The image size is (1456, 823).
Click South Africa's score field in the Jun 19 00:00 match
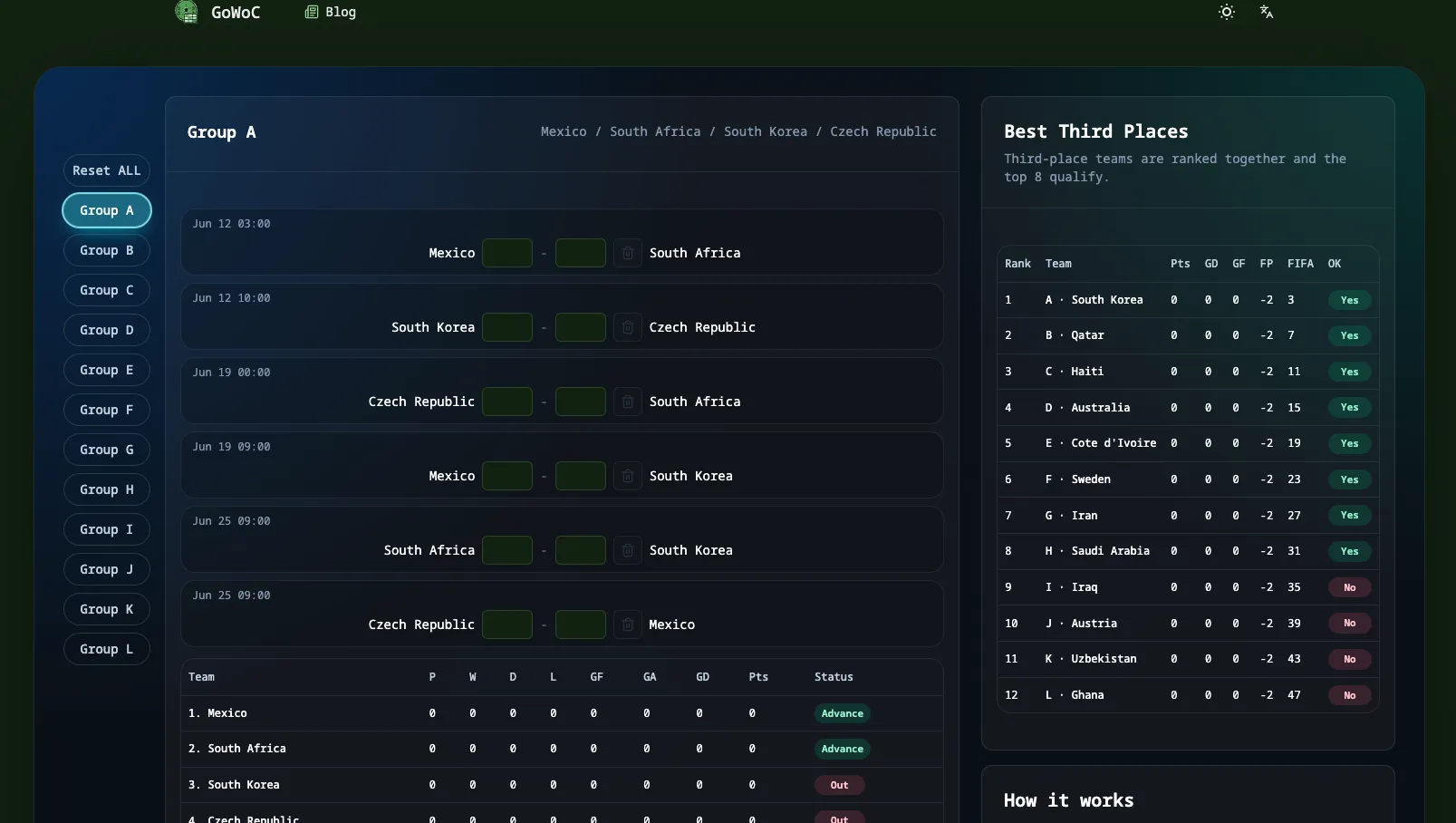point(580,402)
